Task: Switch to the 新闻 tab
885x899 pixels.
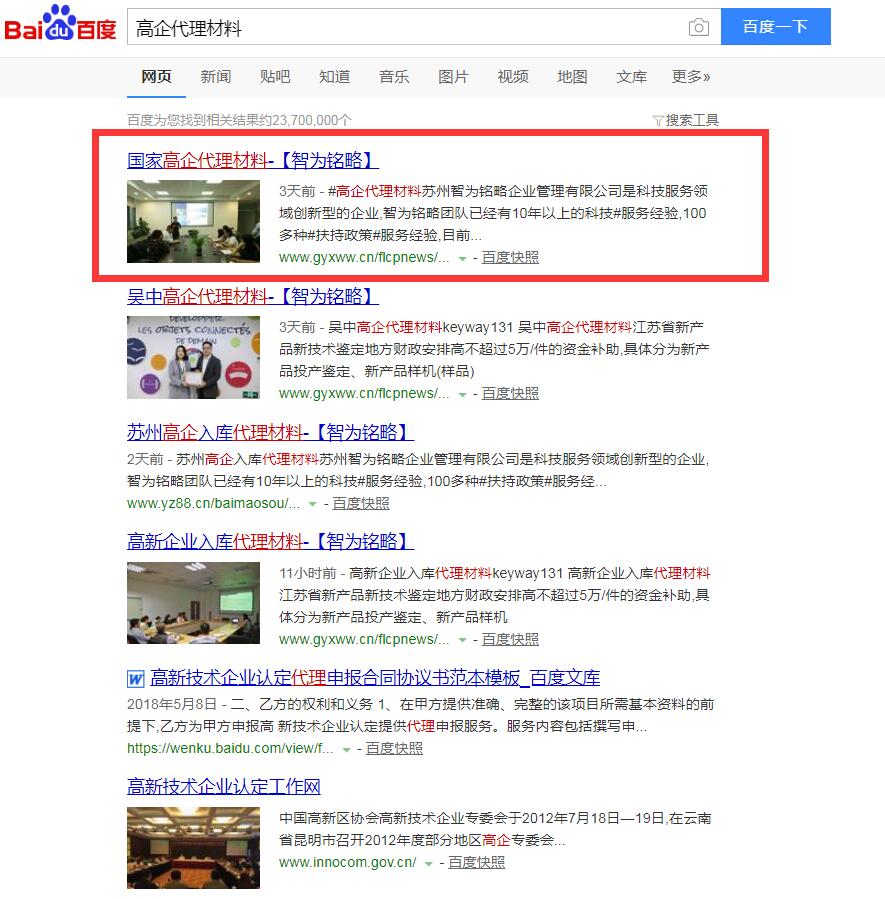Action: [215, 77]
